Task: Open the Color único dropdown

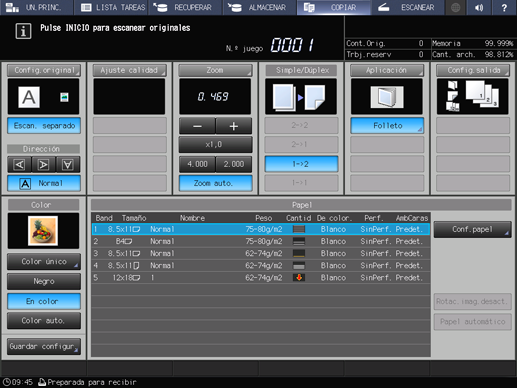Action: 44,262
